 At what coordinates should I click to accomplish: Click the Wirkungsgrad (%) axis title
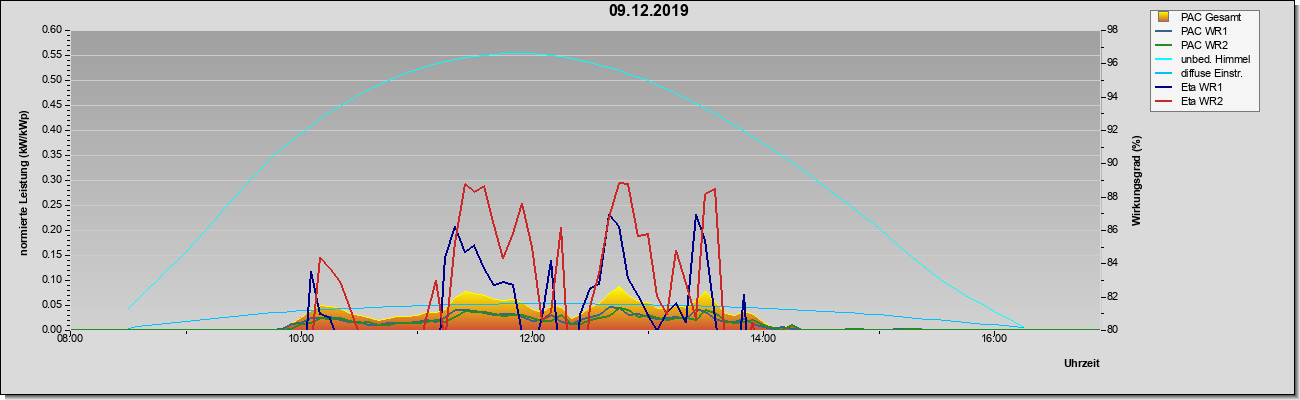[x=1137, y=180]
